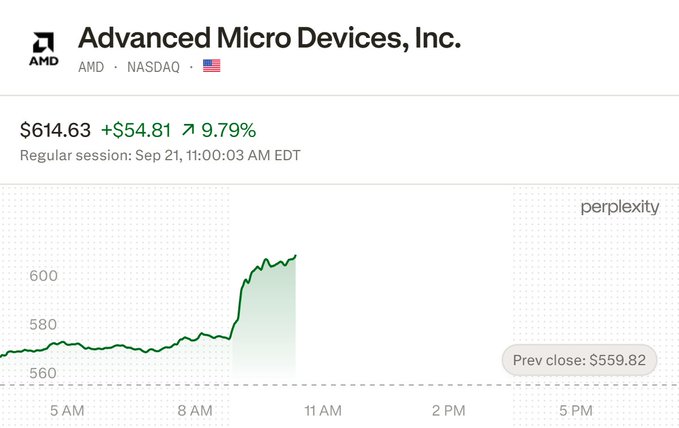
Task: Click the 8 AM time axis label
Action: tap(195, 410)
